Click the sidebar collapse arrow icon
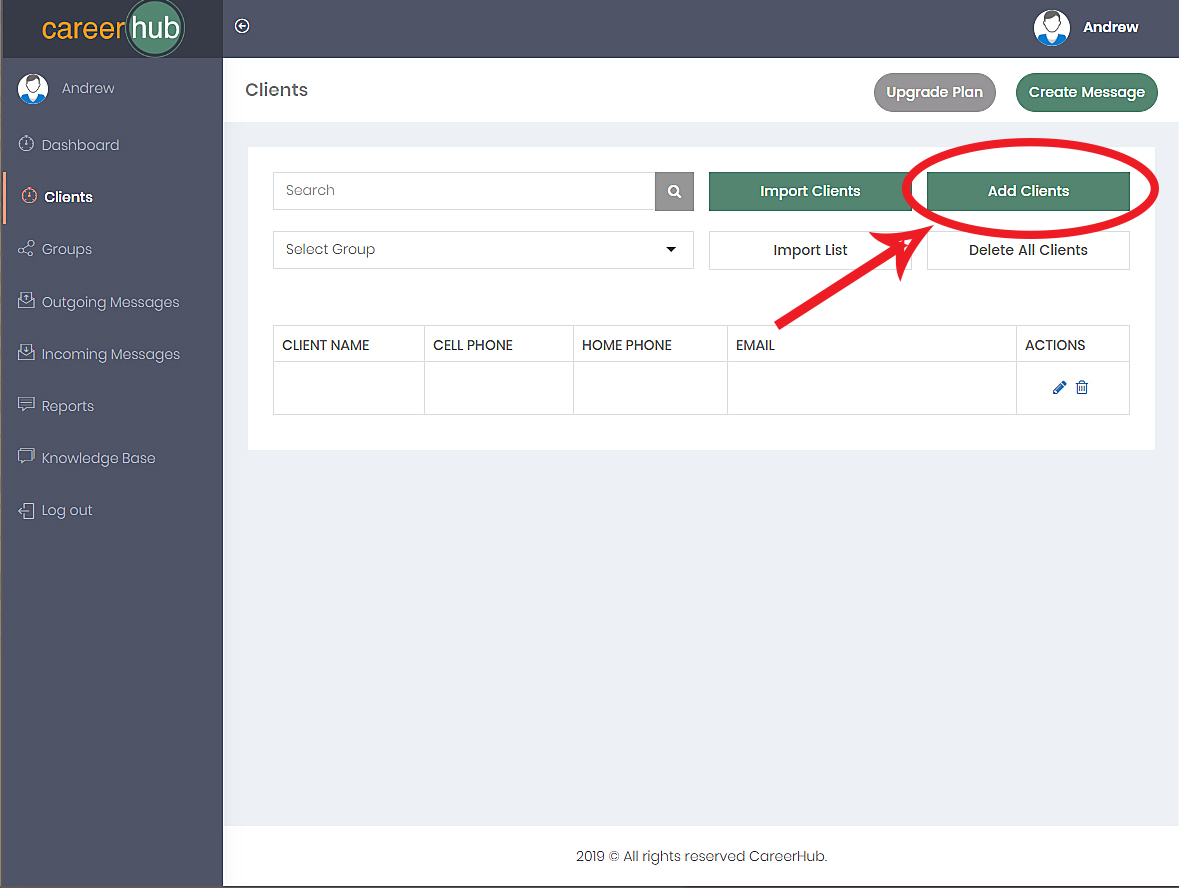Image resolution: width=1179 pixels, height=888 pixels. pyautogui.click(x=242, y=26)
